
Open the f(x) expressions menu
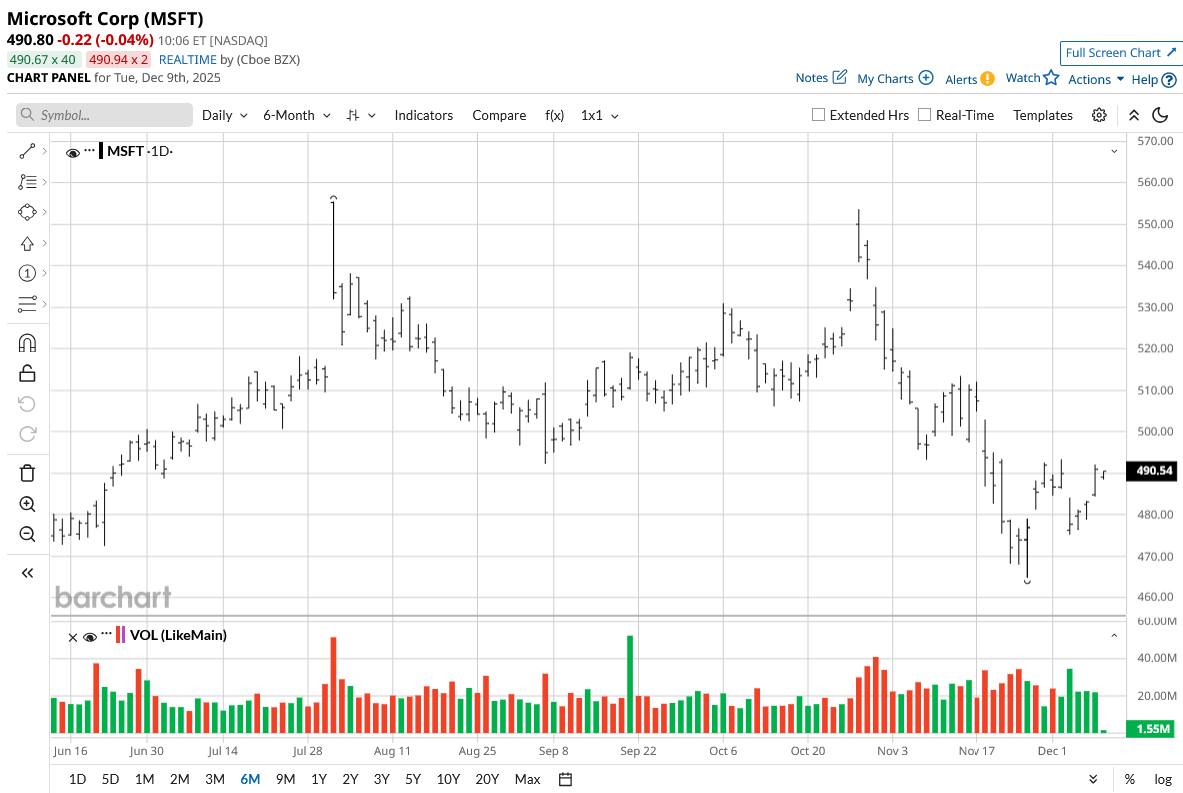(x=555, y=115)
